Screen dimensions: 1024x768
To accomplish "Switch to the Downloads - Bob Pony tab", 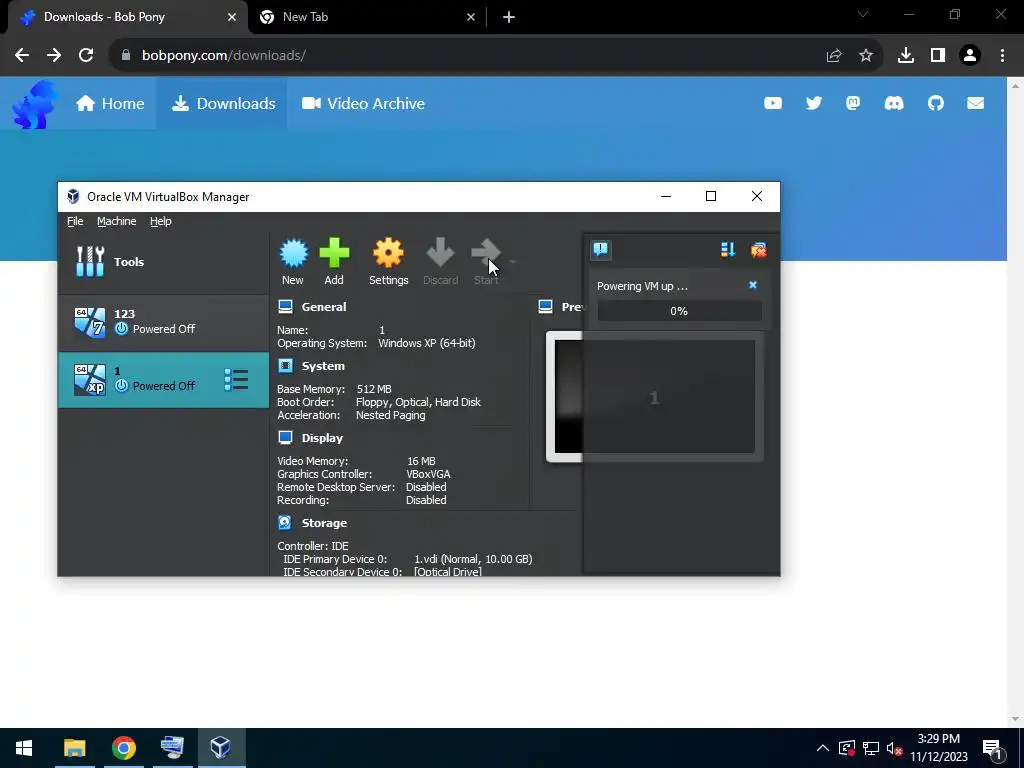I will [x=127, y=18].
